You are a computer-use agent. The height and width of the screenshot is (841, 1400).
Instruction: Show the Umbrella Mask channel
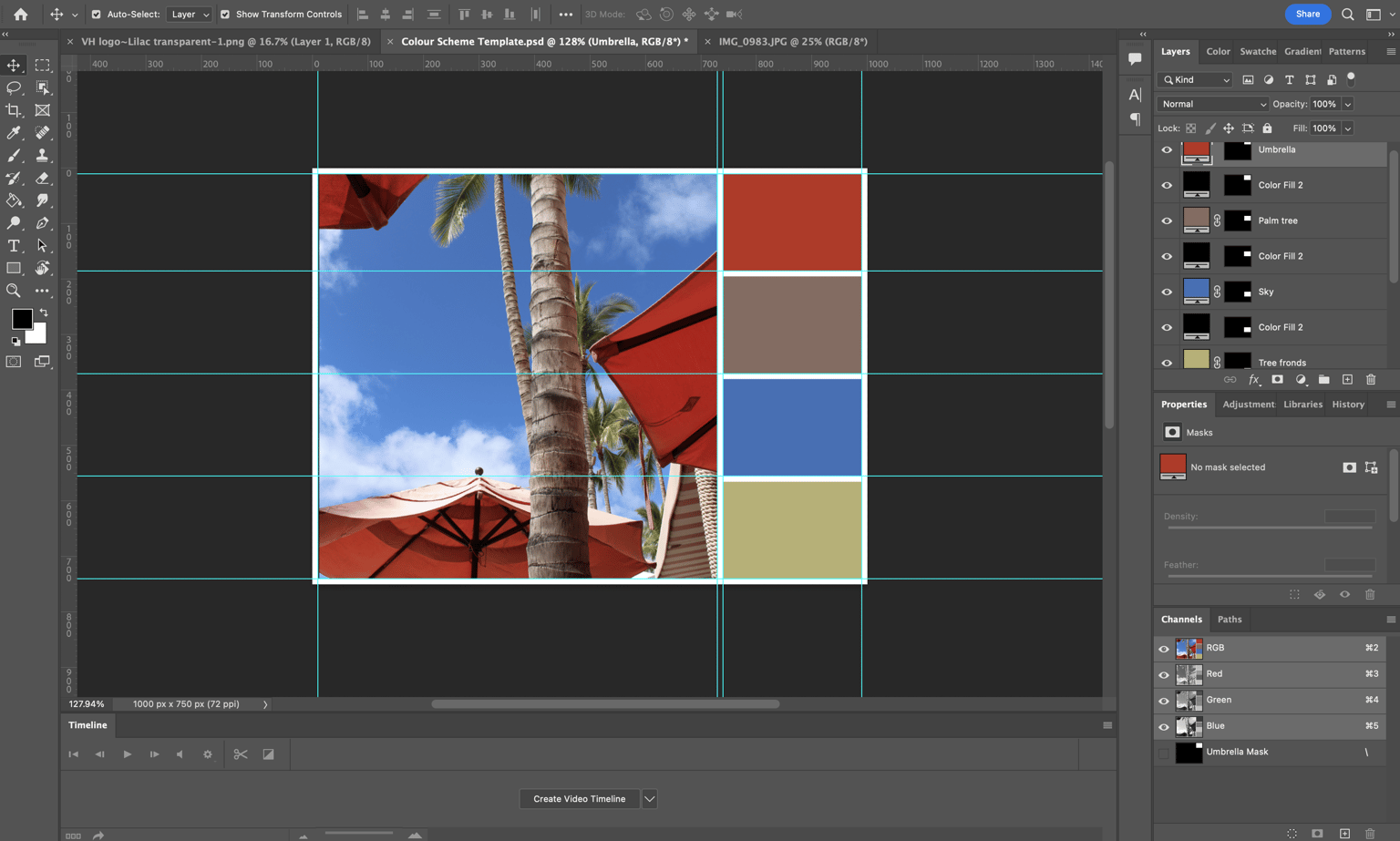coord(1164,753)
